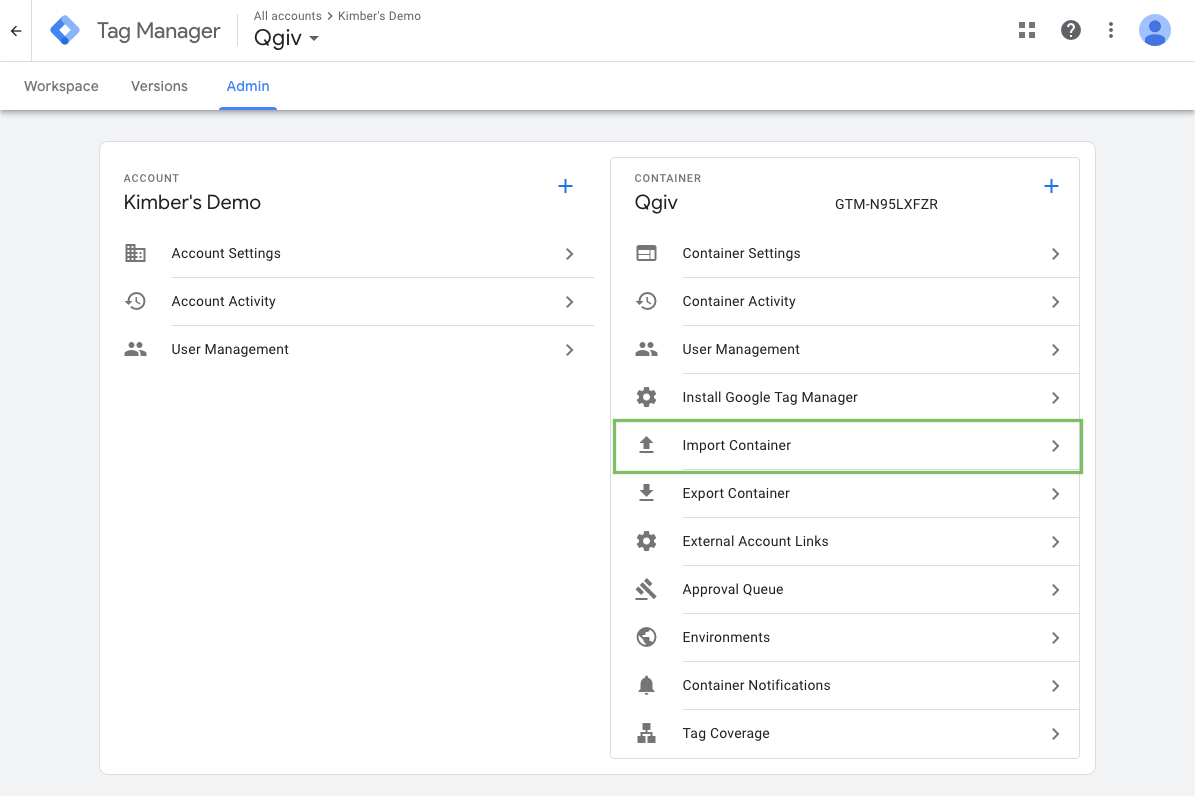This screenshot has width=1195, height=796.
Task: Open the Qgiv container selector dropdown
Action: 286,38
